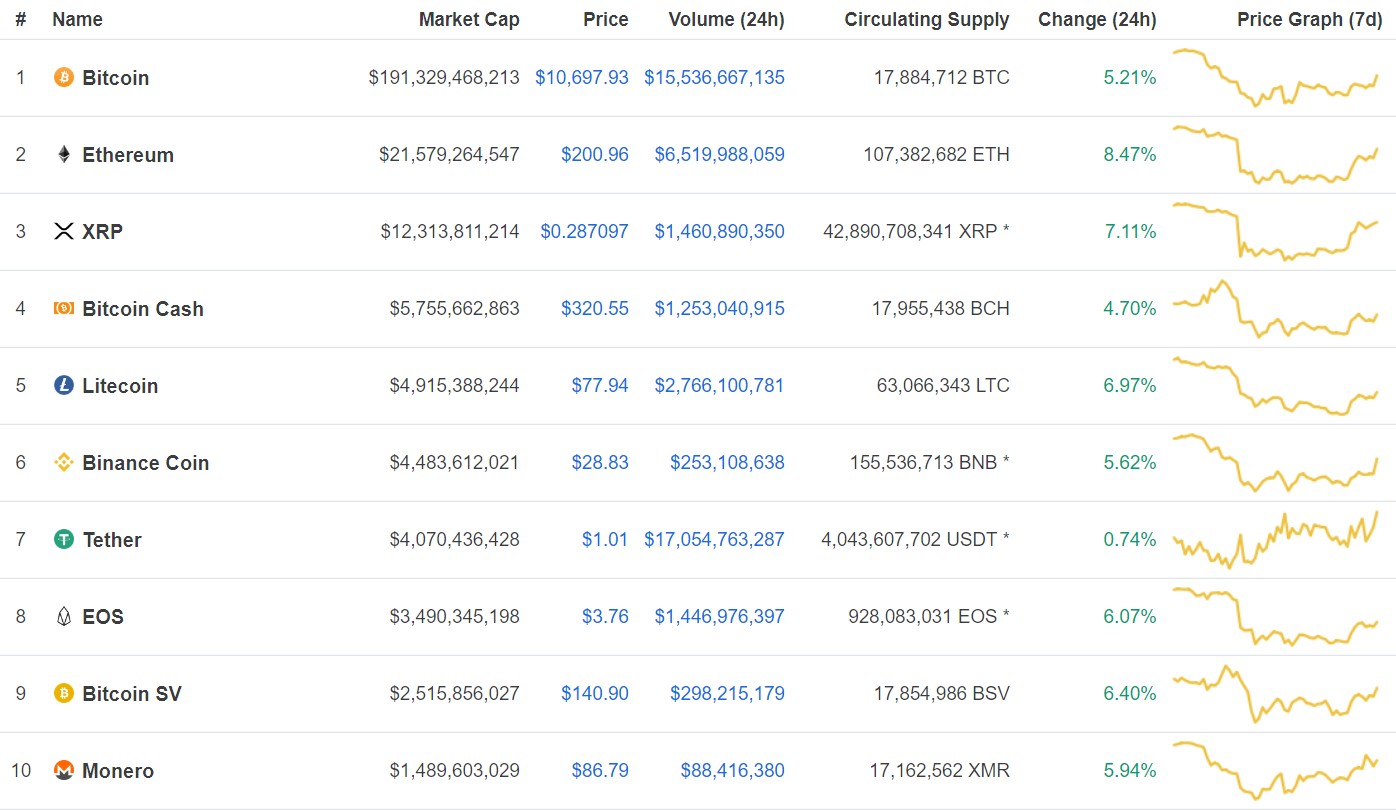Screen dimensions: 1396x810
Task: Open Litecoin 7-day price graph
Action: pos(1275,385)
